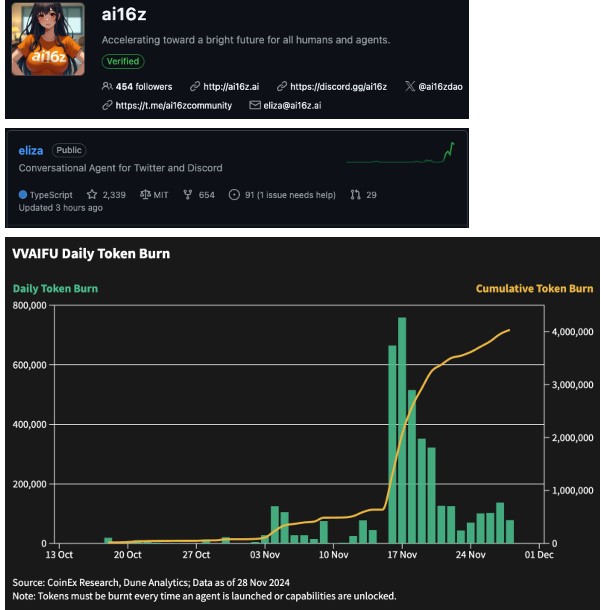Click the fork icon showing 654

(187, 195)
